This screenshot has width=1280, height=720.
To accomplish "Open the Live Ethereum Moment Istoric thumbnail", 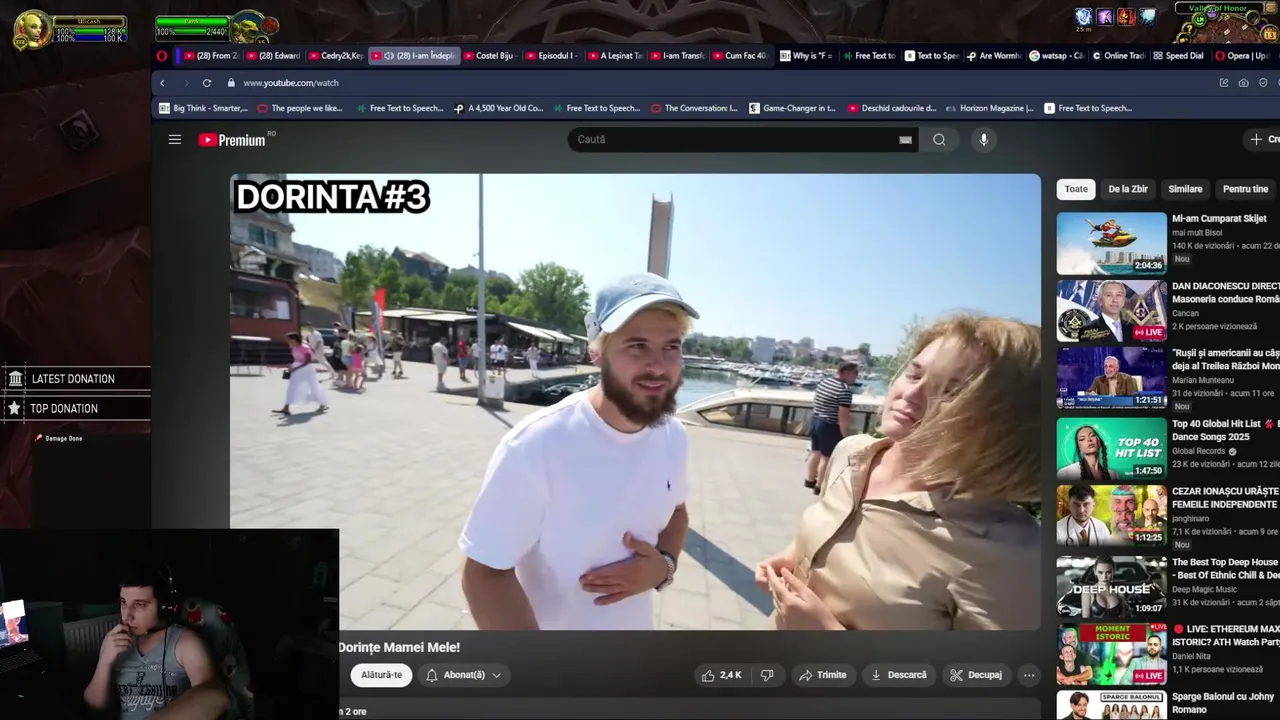I will [1112, 653].
